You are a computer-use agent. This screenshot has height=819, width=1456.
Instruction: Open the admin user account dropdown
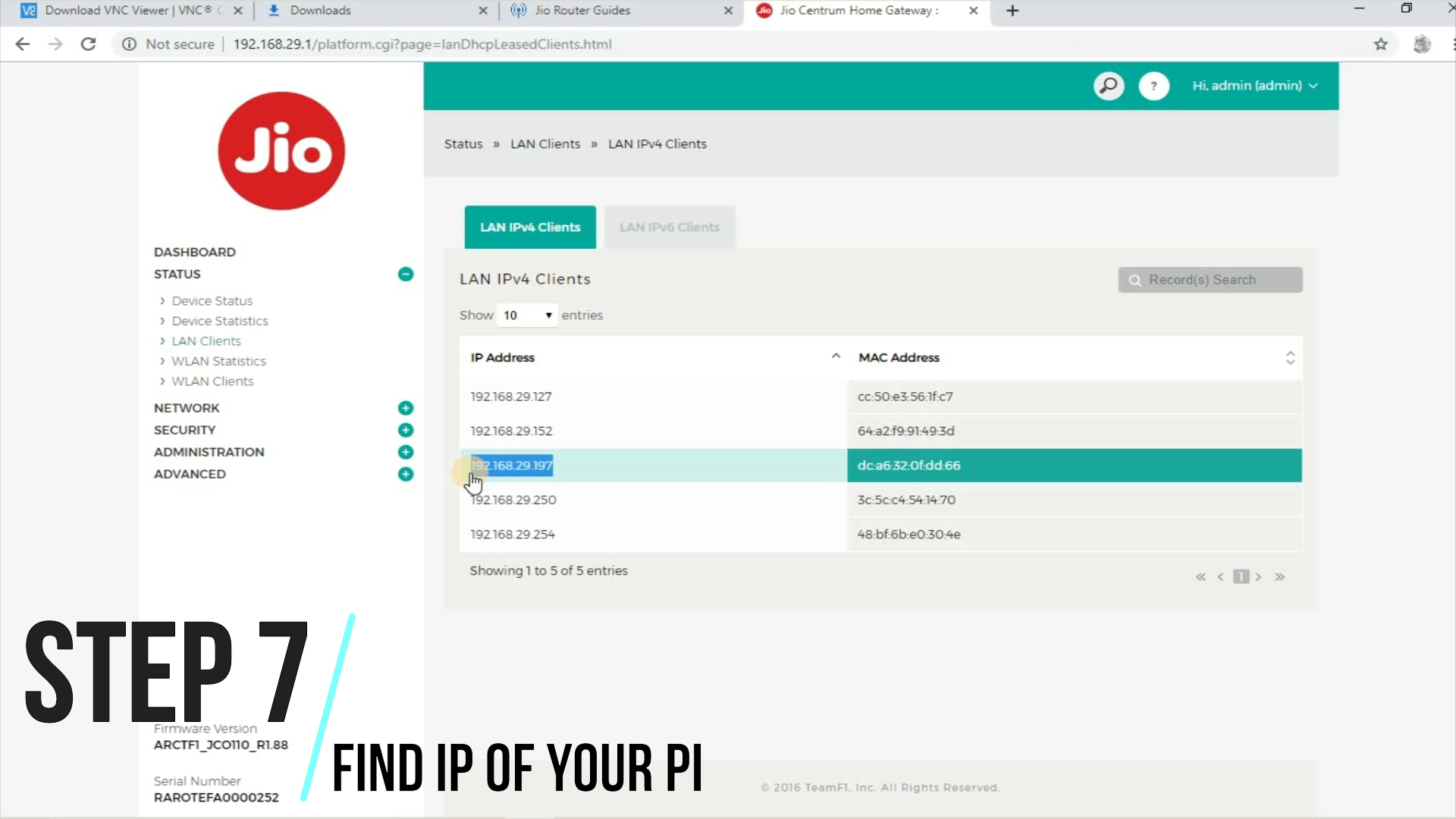(1255, 86)
